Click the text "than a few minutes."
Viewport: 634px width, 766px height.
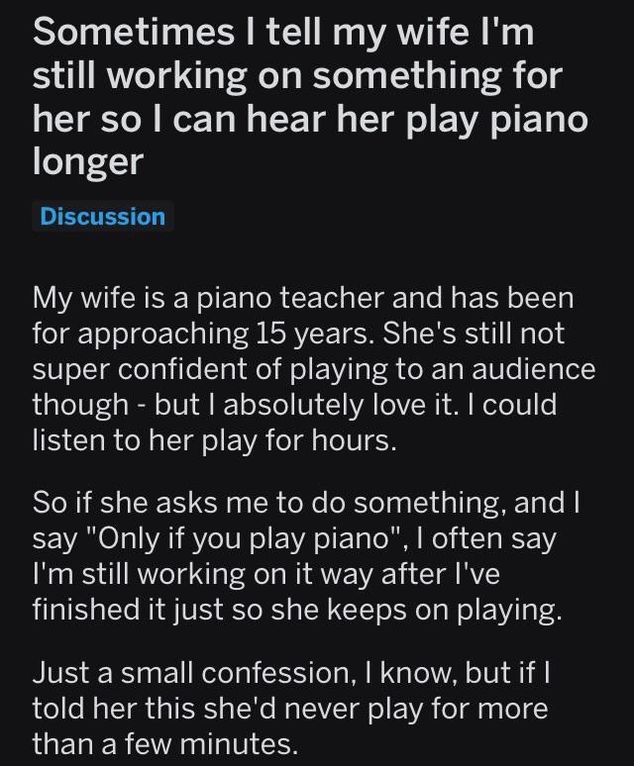tap(165, 744)
